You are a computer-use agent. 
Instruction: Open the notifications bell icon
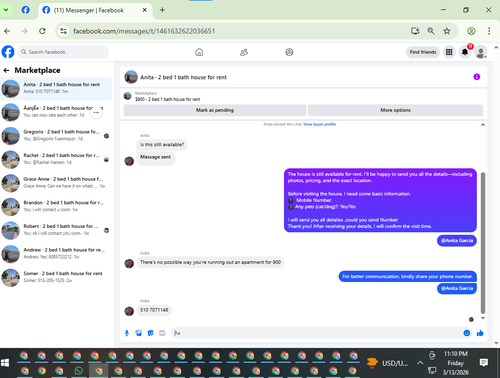pos(465,52)
